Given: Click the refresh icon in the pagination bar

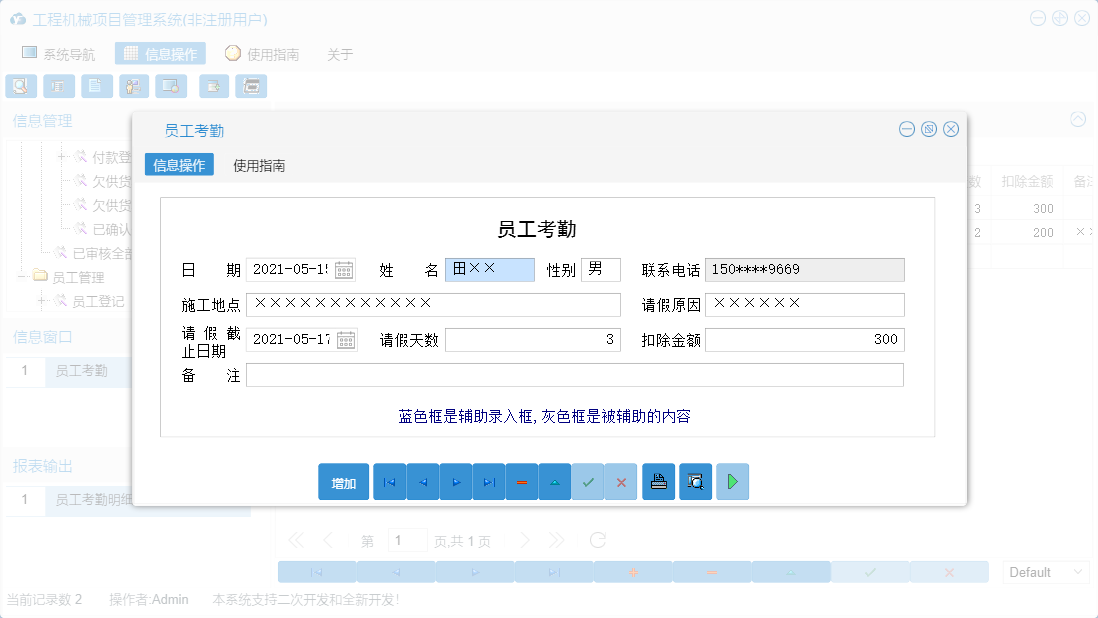Looking at the screenshot, I should tap(598, 539).
